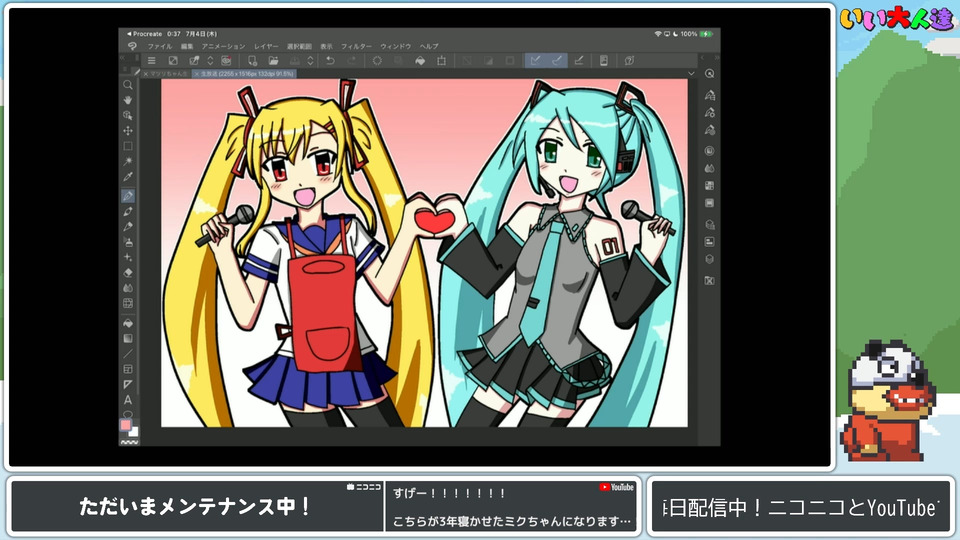
Task: Open the help question-mark icon in command bar
Action: (x=629, y=61)
